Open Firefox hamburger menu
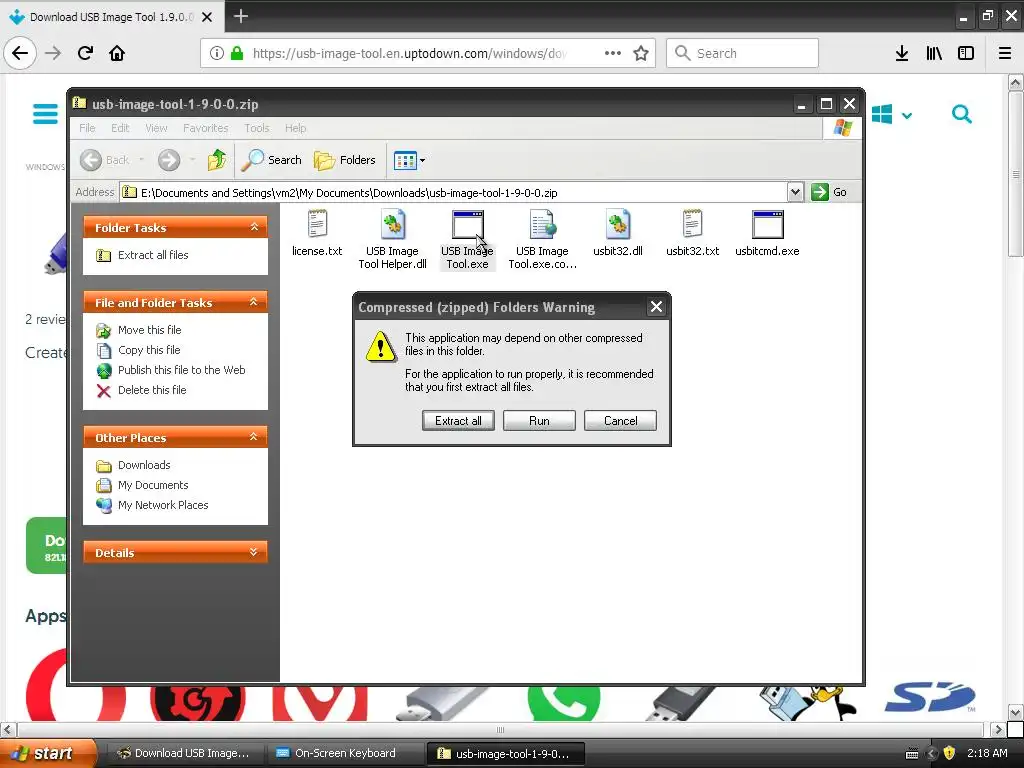Image resolution: width=1024 pixels, height=768 pixels. tap(1005, 53)
